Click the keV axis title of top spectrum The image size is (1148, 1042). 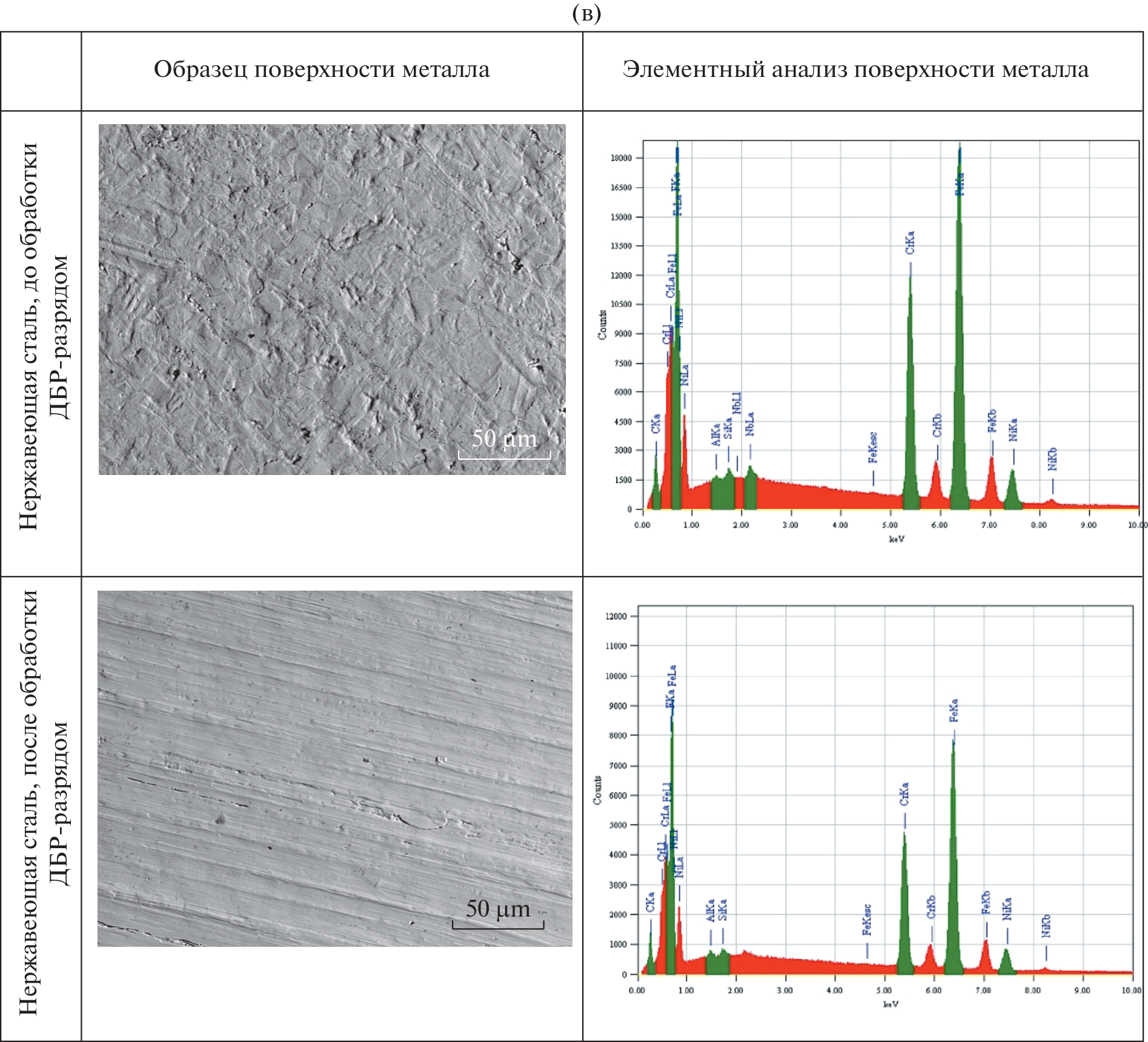(x=897, y=539)
